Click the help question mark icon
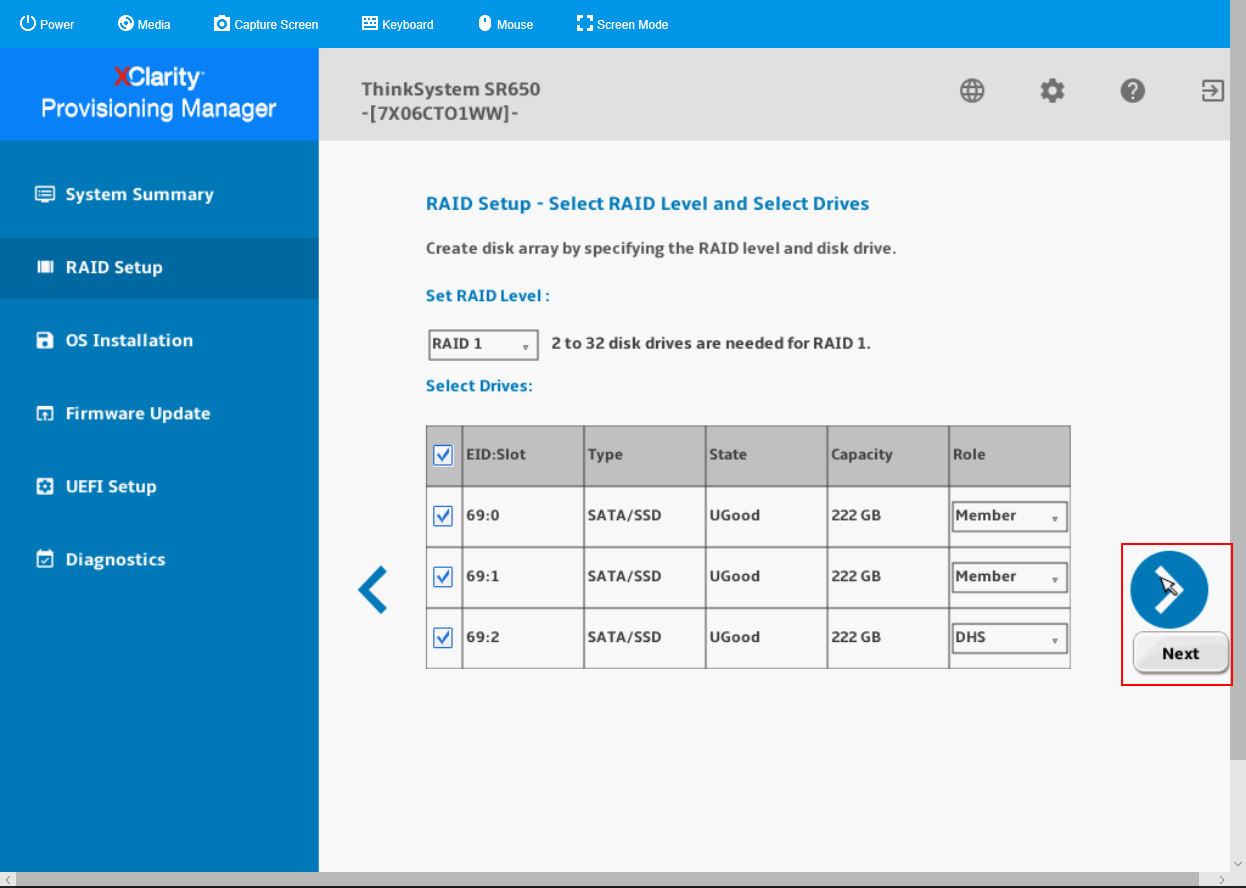Screen dimensions: 1246x888 click(1132, 91)
